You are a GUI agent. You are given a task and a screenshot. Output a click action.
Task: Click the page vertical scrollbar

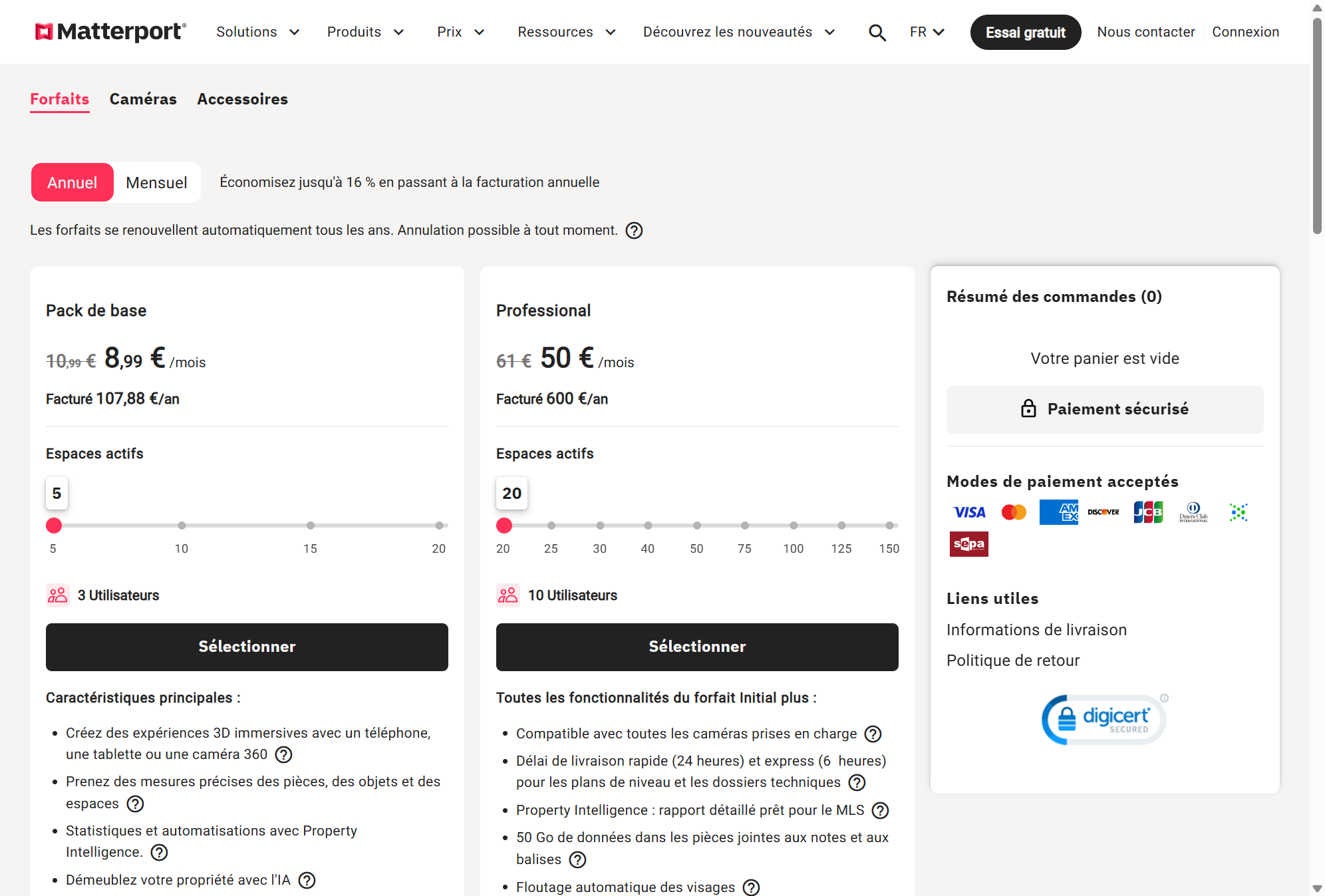1317,126
